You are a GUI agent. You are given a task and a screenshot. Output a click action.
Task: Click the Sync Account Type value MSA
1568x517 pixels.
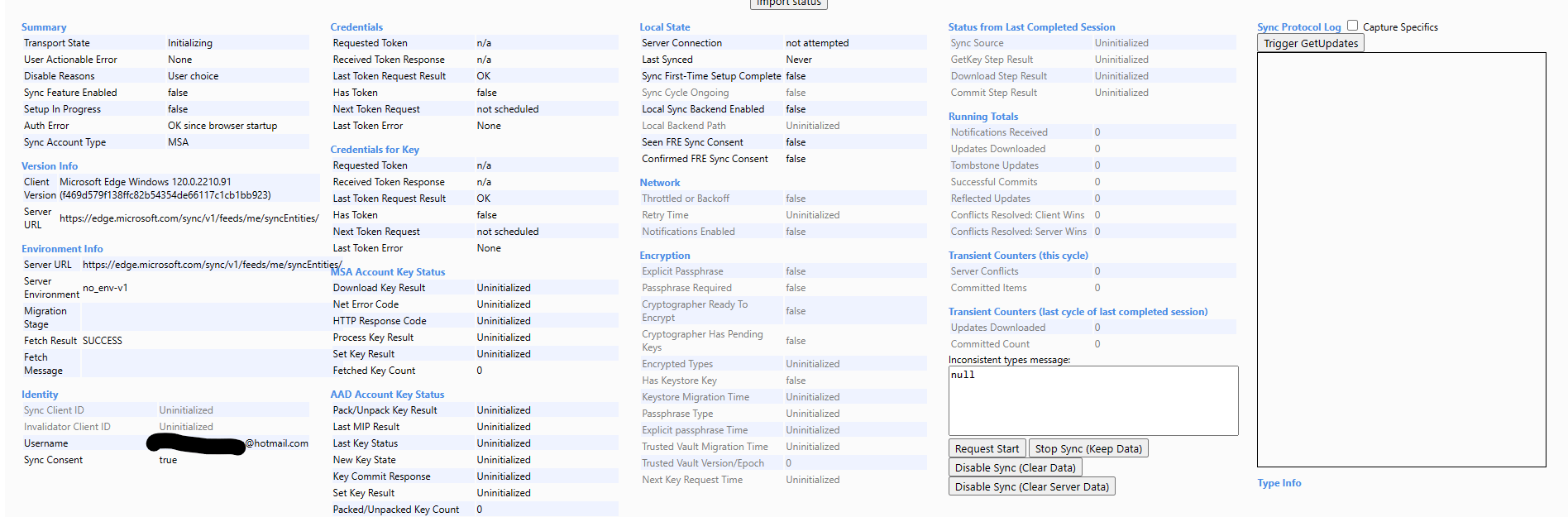click(x=178, y=142)
